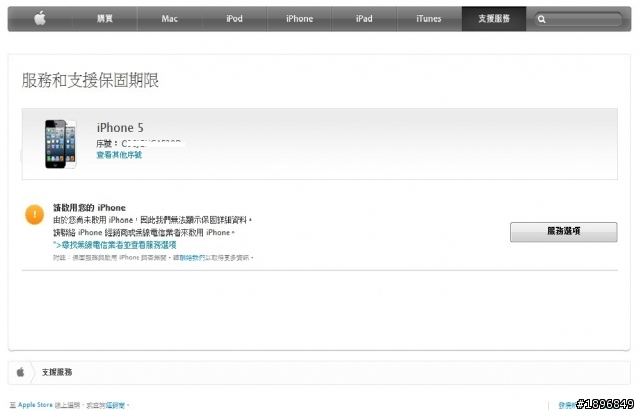Click the Apple logo in navigation bar
This screenshot has width=640, height=412.
click(x=40, y=18)
